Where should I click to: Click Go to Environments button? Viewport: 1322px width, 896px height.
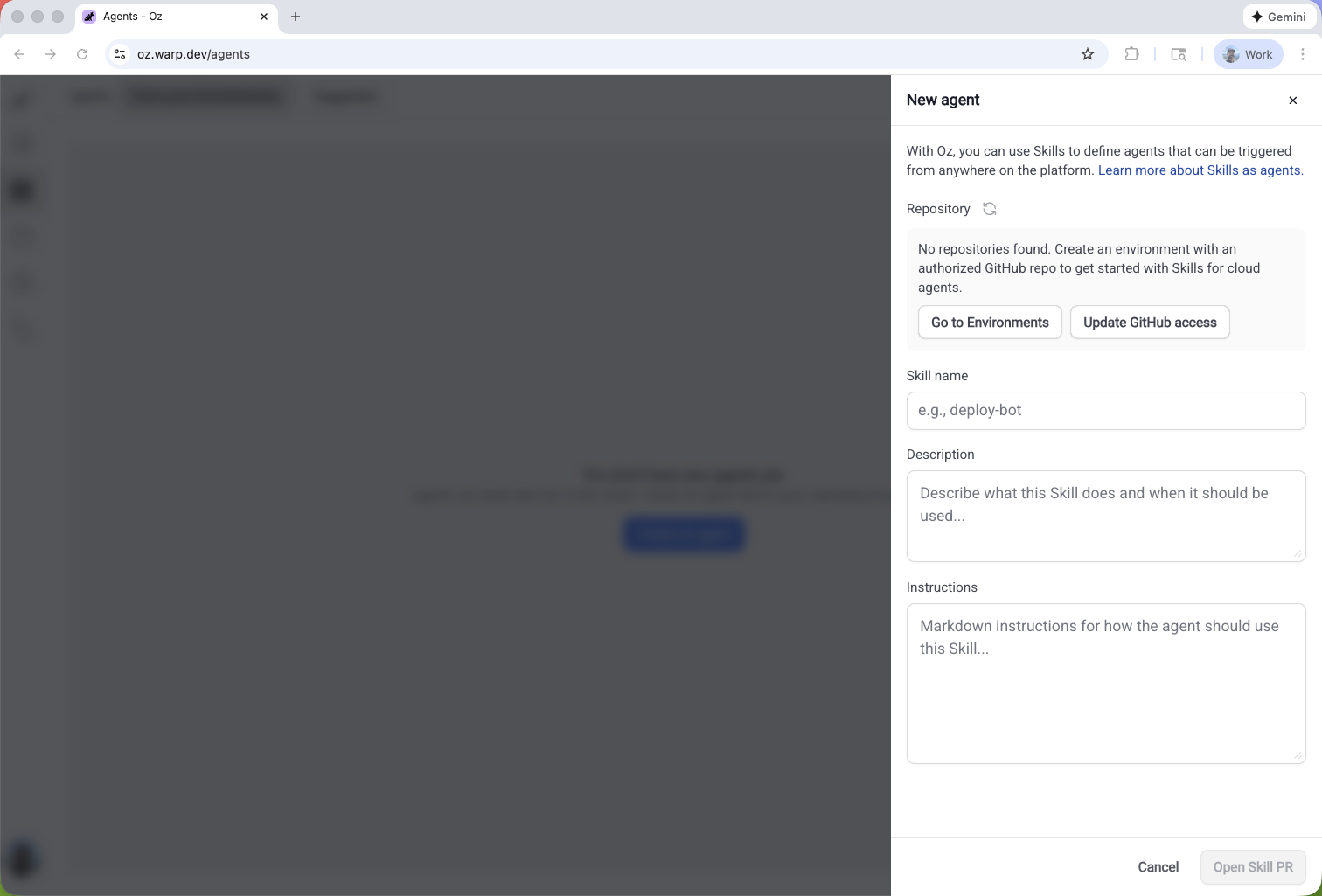point(989,323)
